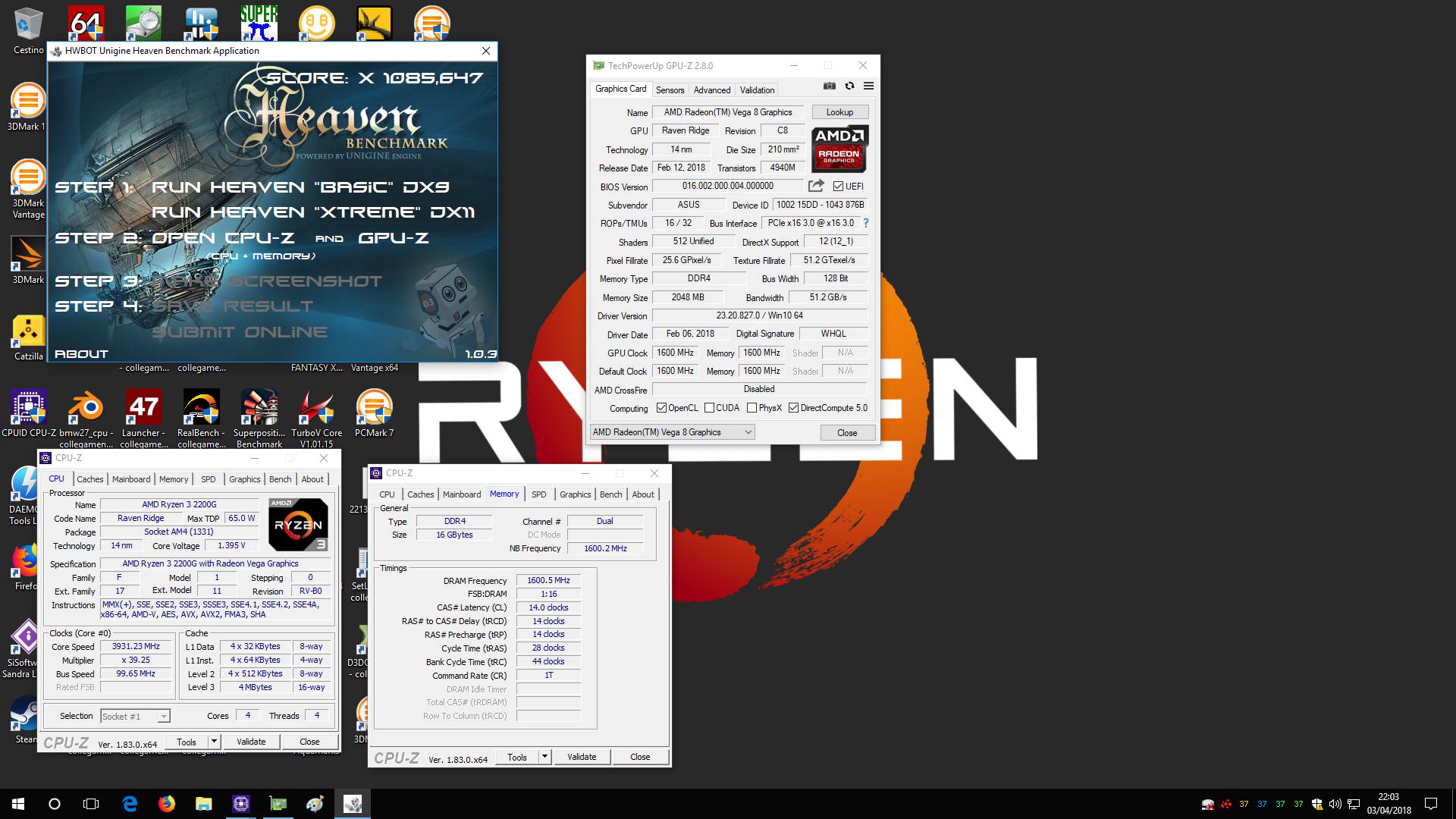This screenshot has width=1456, height=819.
Task: Open RealBench desktop shortcut
Action: pos(201,417)
